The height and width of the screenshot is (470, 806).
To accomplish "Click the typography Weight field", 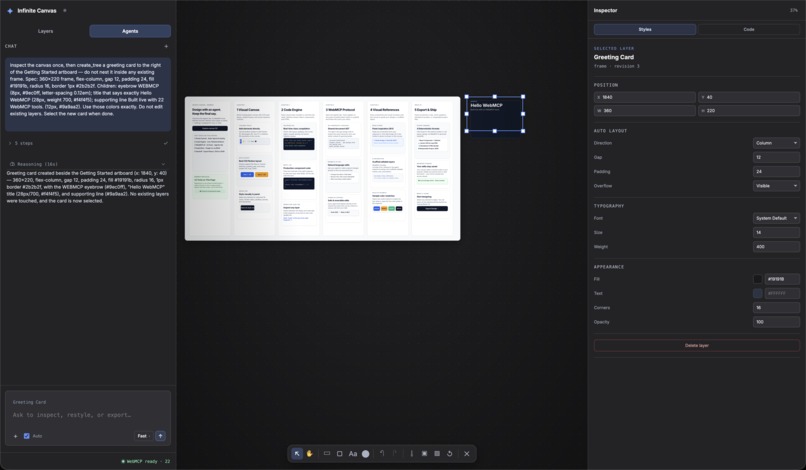I will [x=776, y=247].
